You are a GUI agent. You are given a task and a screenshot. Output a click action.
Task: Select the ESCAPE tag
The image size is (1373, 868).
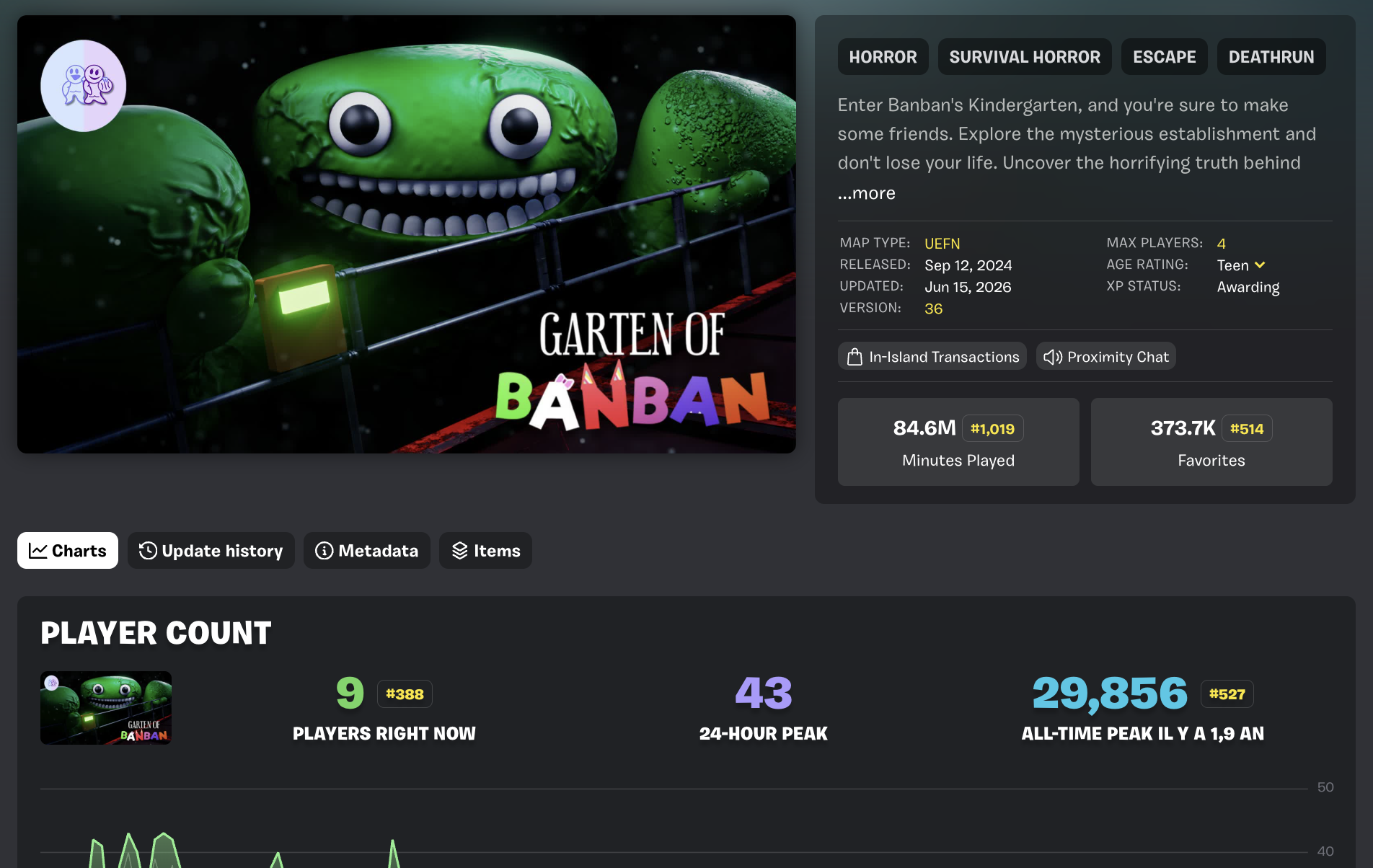[1165, 57]
